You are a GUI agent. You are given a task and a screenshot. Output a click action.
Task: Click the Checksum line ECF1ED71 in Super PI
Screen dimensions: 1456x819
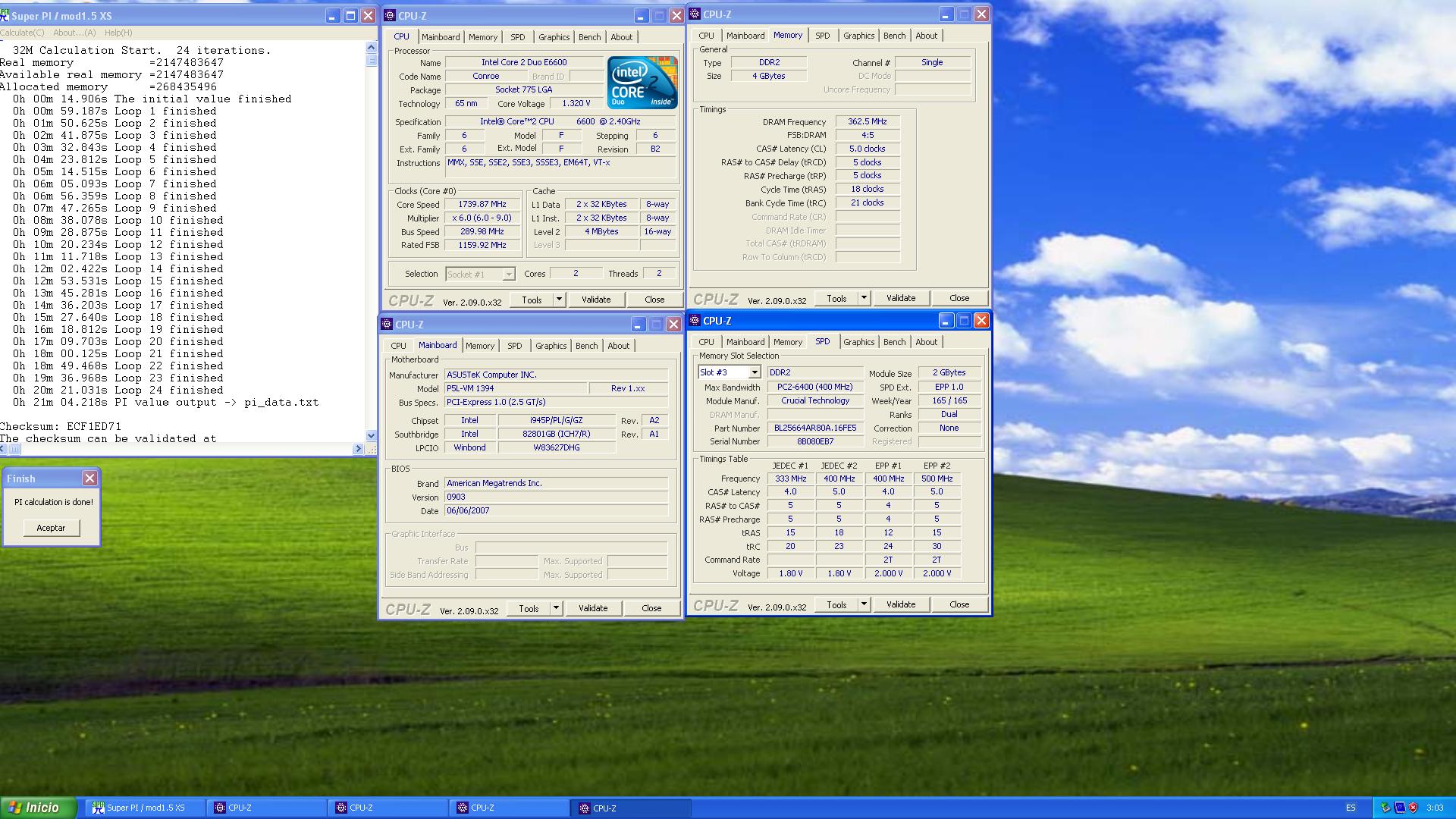tap(61, 426)
